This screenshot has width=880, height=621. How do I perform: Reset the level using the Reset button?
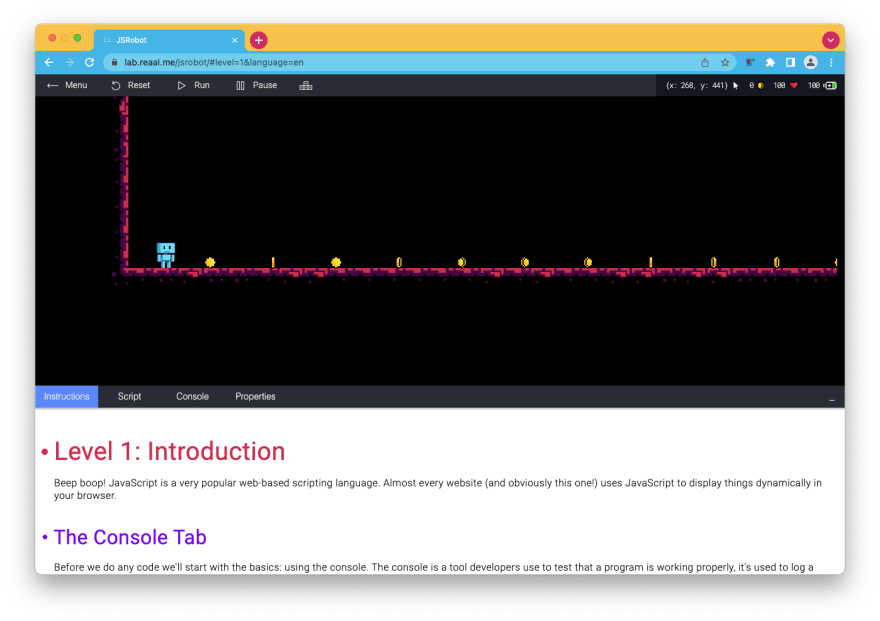(131, 85)
